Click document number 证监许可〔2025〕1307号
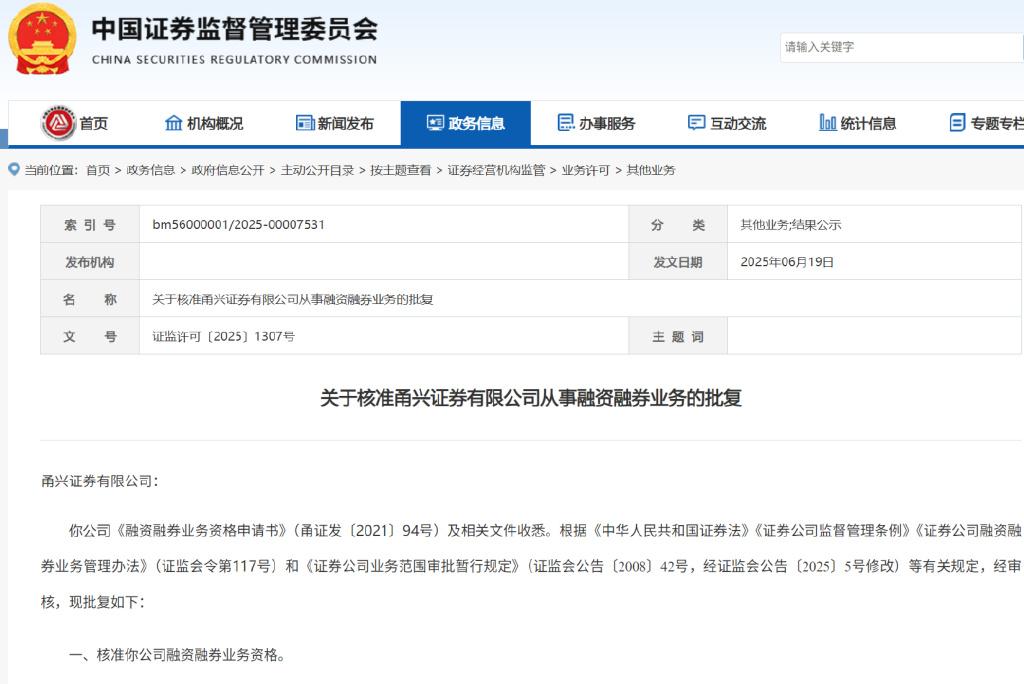Screen dimensions: 1024x684 [223, 336]
